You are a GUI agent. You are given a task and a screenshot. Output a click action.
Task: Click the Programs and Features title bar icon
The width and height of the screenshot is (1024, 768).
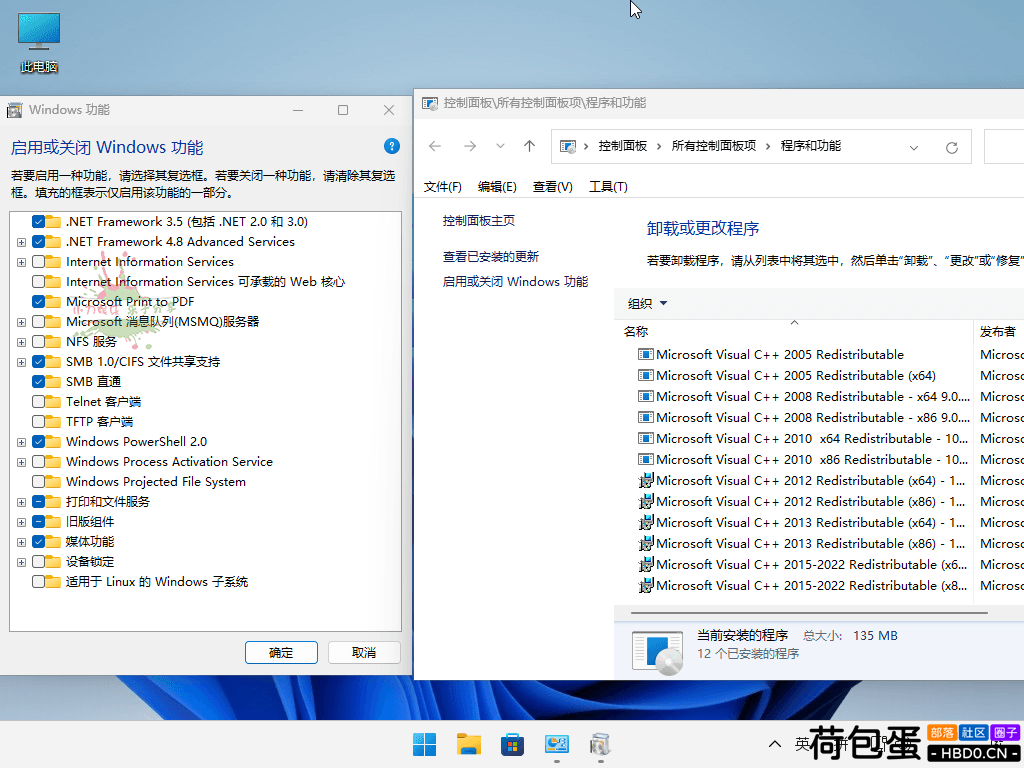tap(430, 103)
